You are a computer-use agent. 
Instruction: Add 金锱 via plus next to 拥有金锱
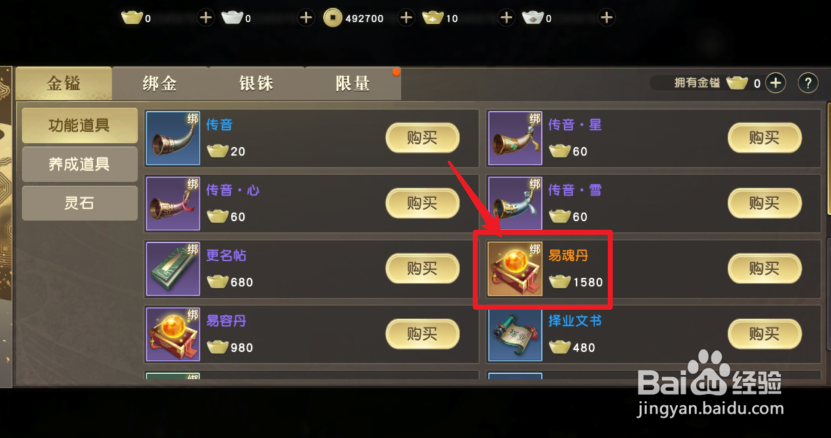(x=776, y=83)
